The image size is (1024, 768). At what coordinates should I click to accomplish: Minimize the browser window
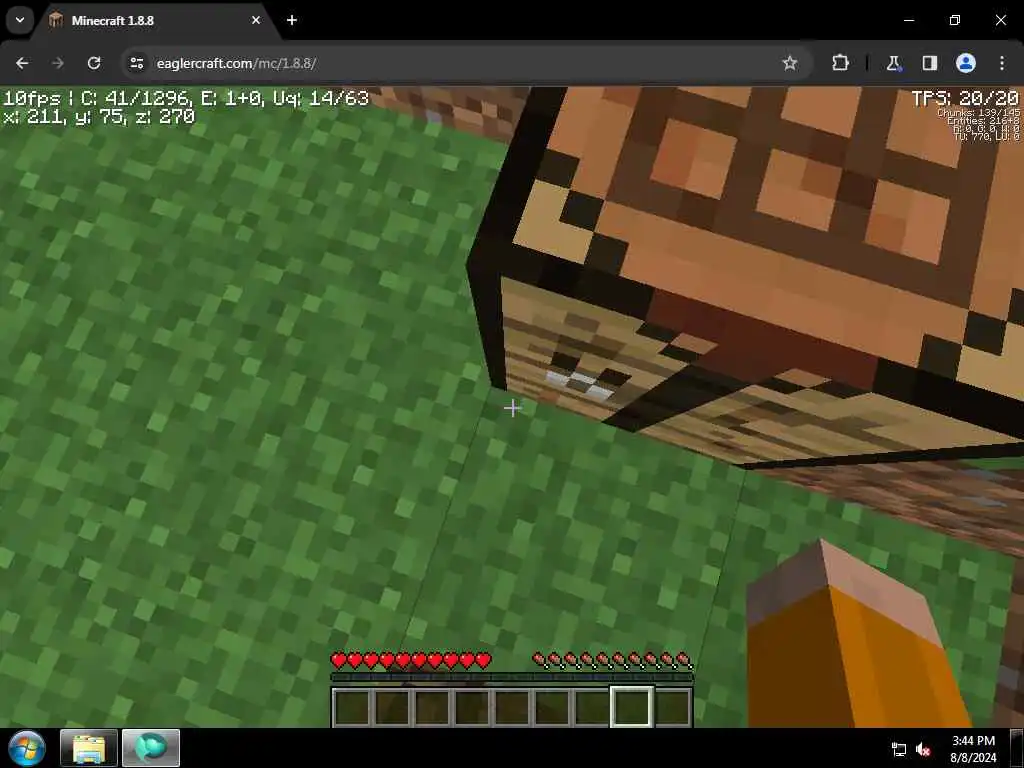click(908, 20)
